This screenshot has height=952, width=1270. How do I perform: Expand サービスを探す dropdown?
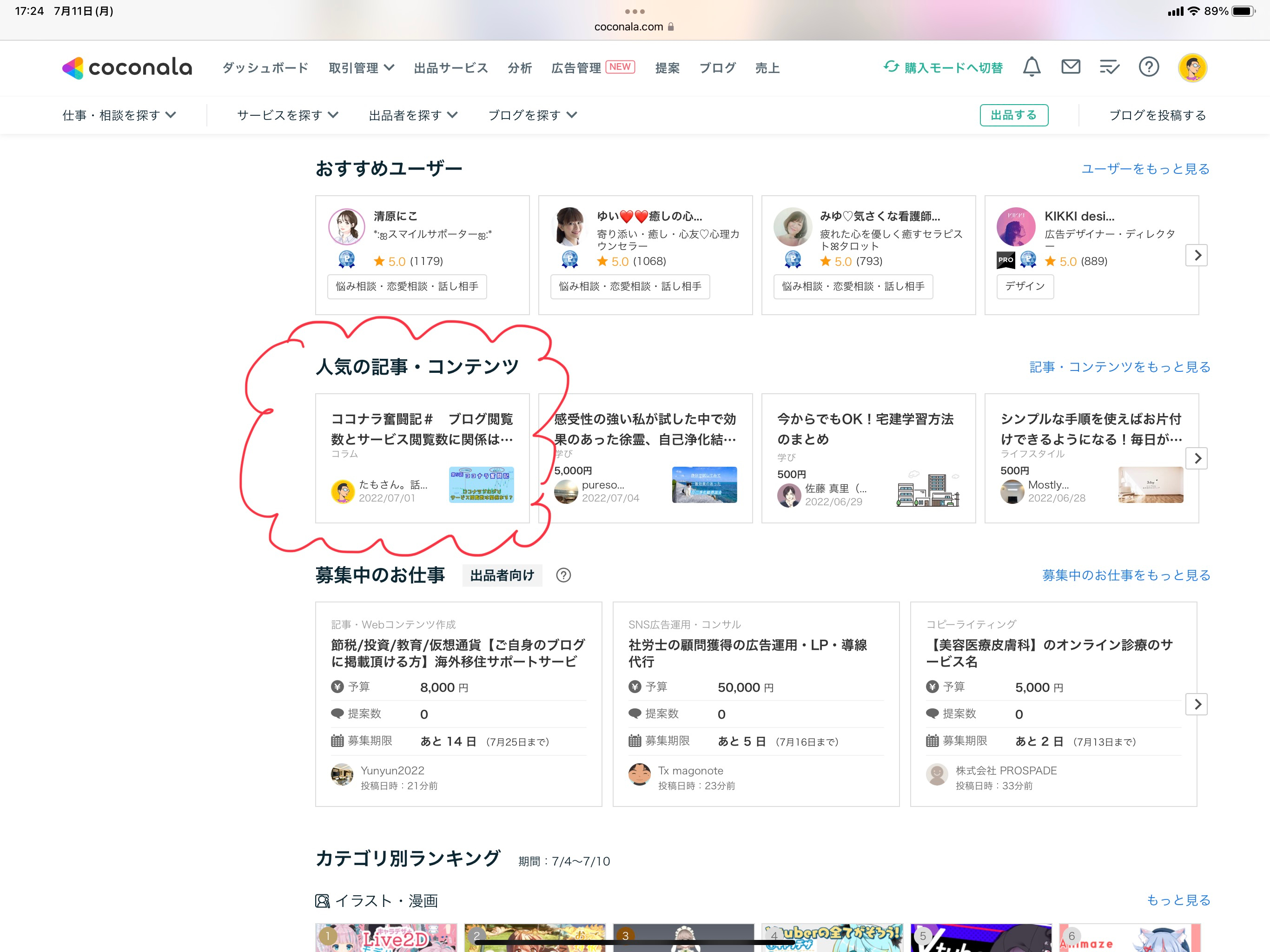point(287,115)
